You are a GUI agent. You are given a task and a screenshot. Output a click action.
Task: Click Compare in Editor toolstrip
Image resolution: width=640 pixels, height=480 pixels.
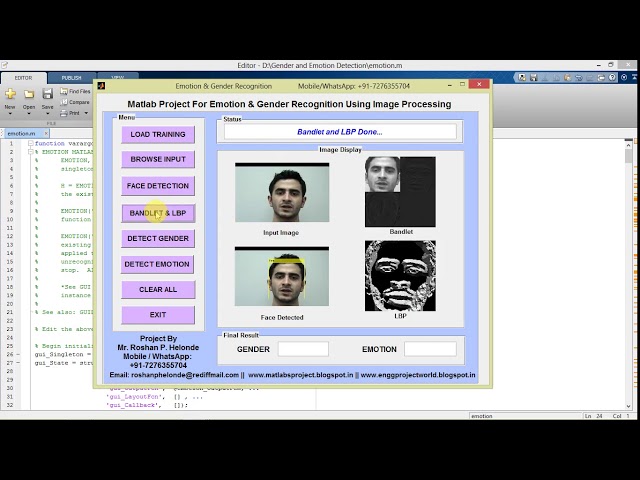click(x=75, y=102)
